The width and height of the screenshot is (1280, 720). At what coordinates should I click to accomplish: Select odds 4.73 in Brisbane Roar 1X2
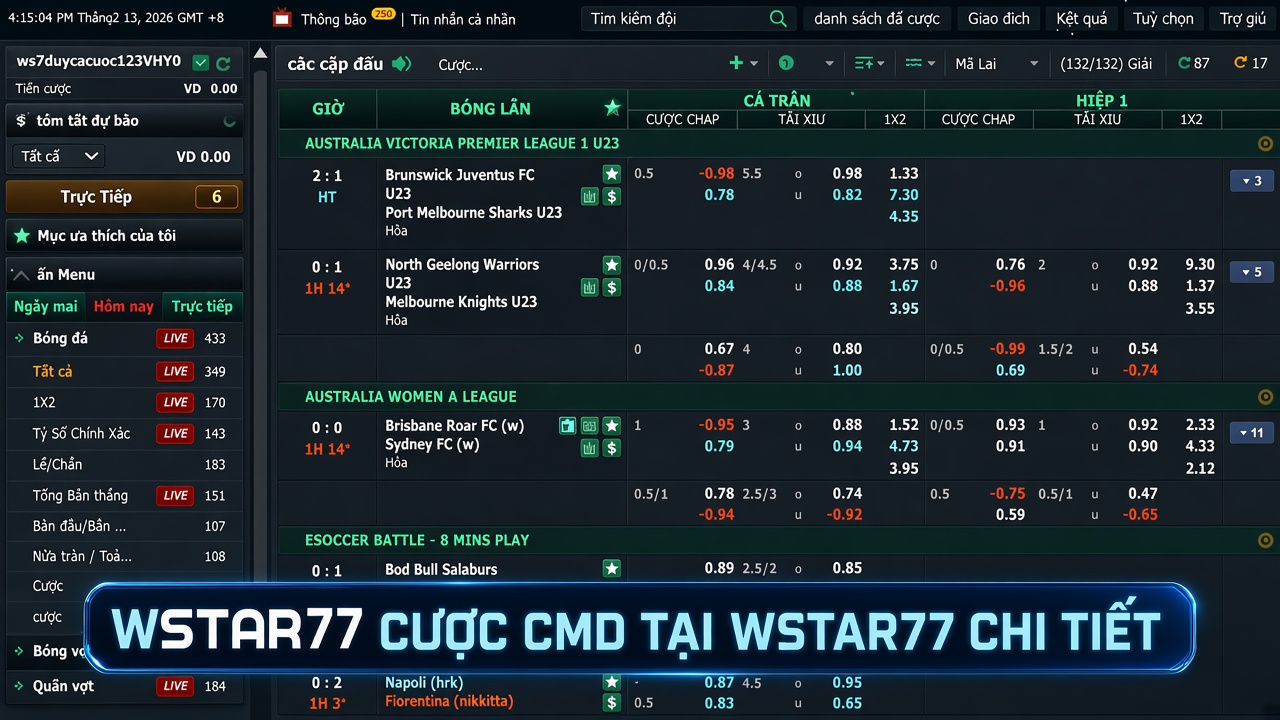(904, 447)
